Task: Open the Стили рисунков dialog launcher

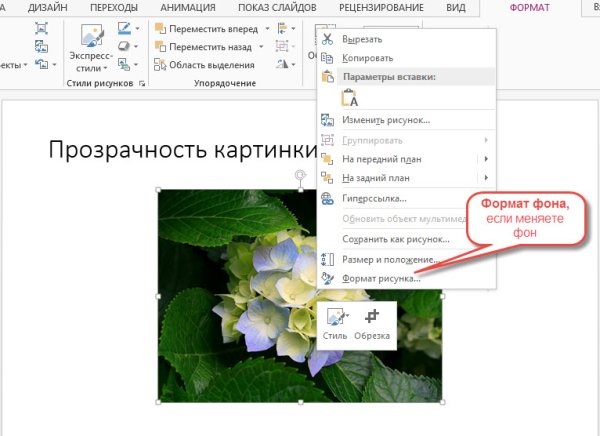Action: (x=142, y=83)
